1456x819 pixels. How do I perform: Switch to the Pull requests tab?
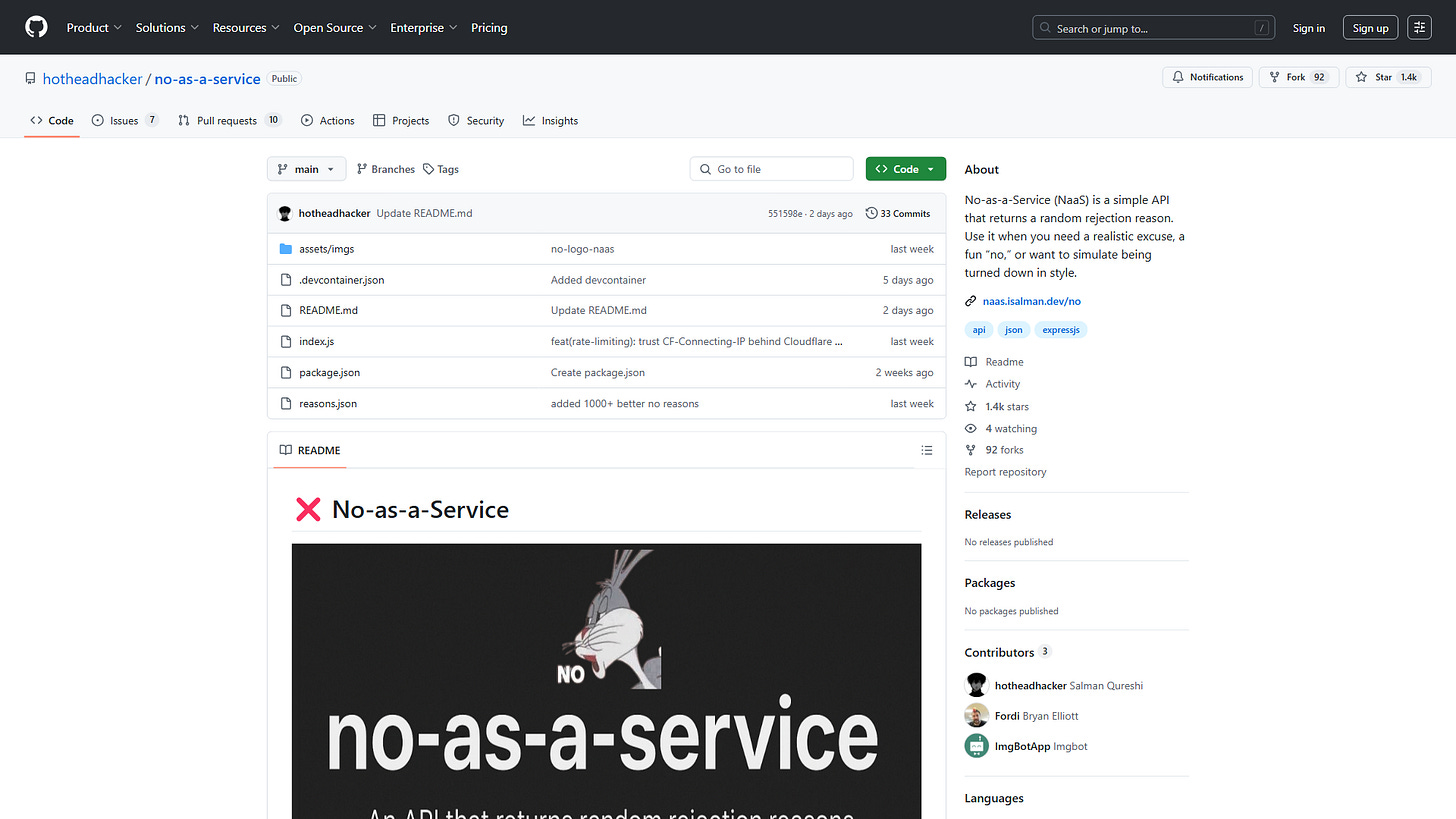click(x=230, y=120)
